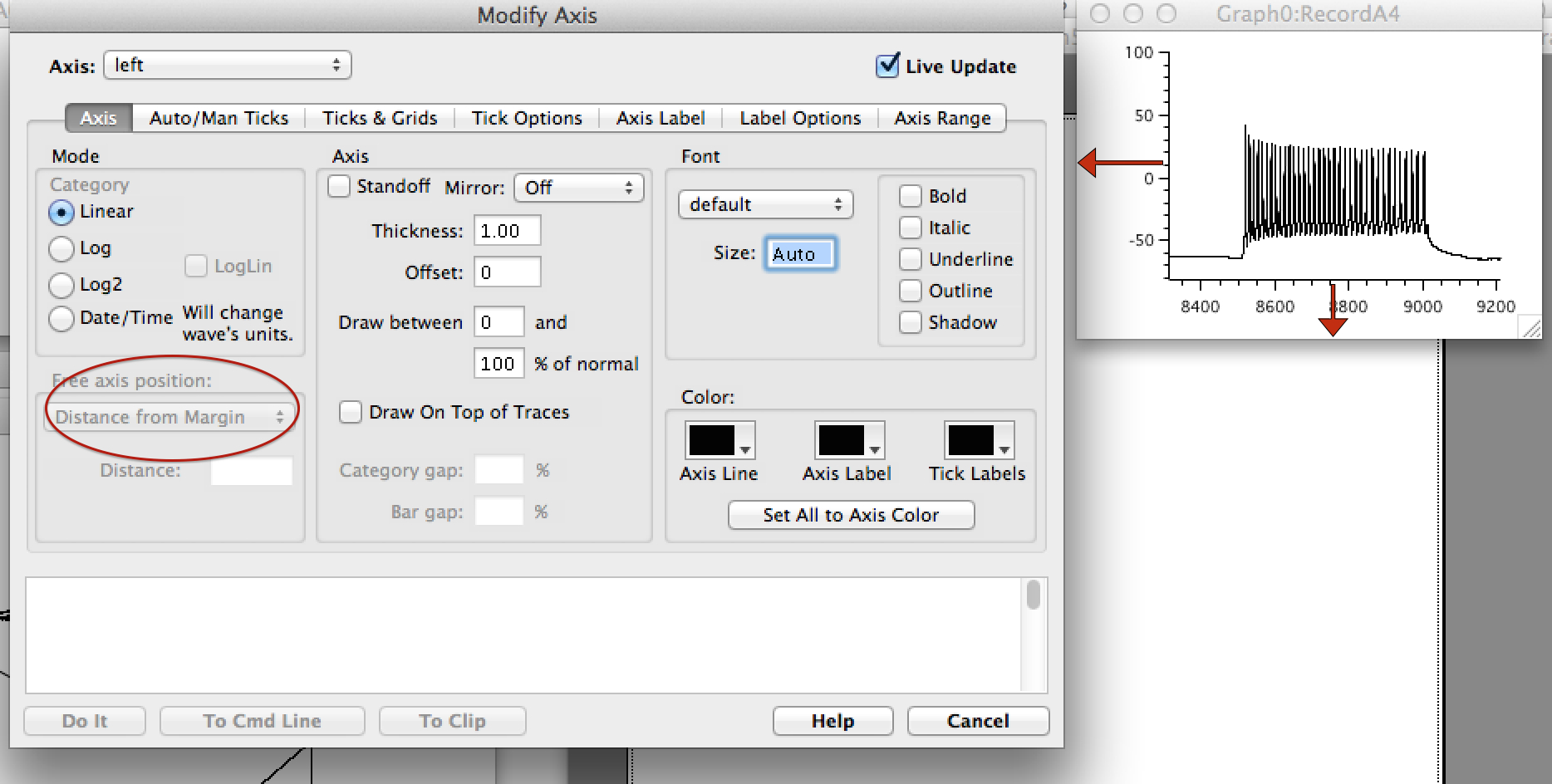Open the Mirror dropdown set to Off
The image size is (1552, 784).
point(578,188)
